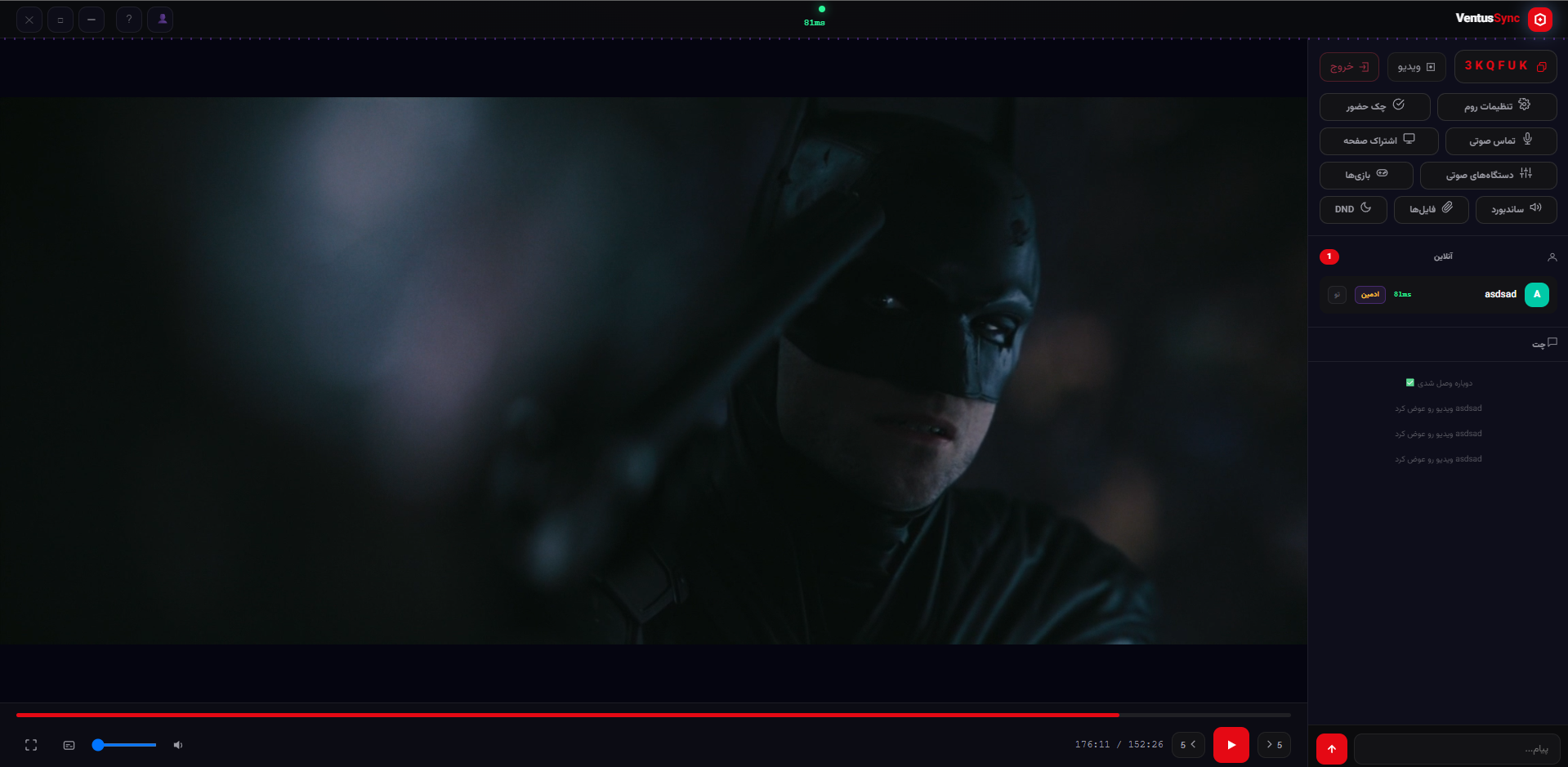1568x767 pixels.
Task: Click the green 81ms ping next to asdsad
Action: [1402, 294]
